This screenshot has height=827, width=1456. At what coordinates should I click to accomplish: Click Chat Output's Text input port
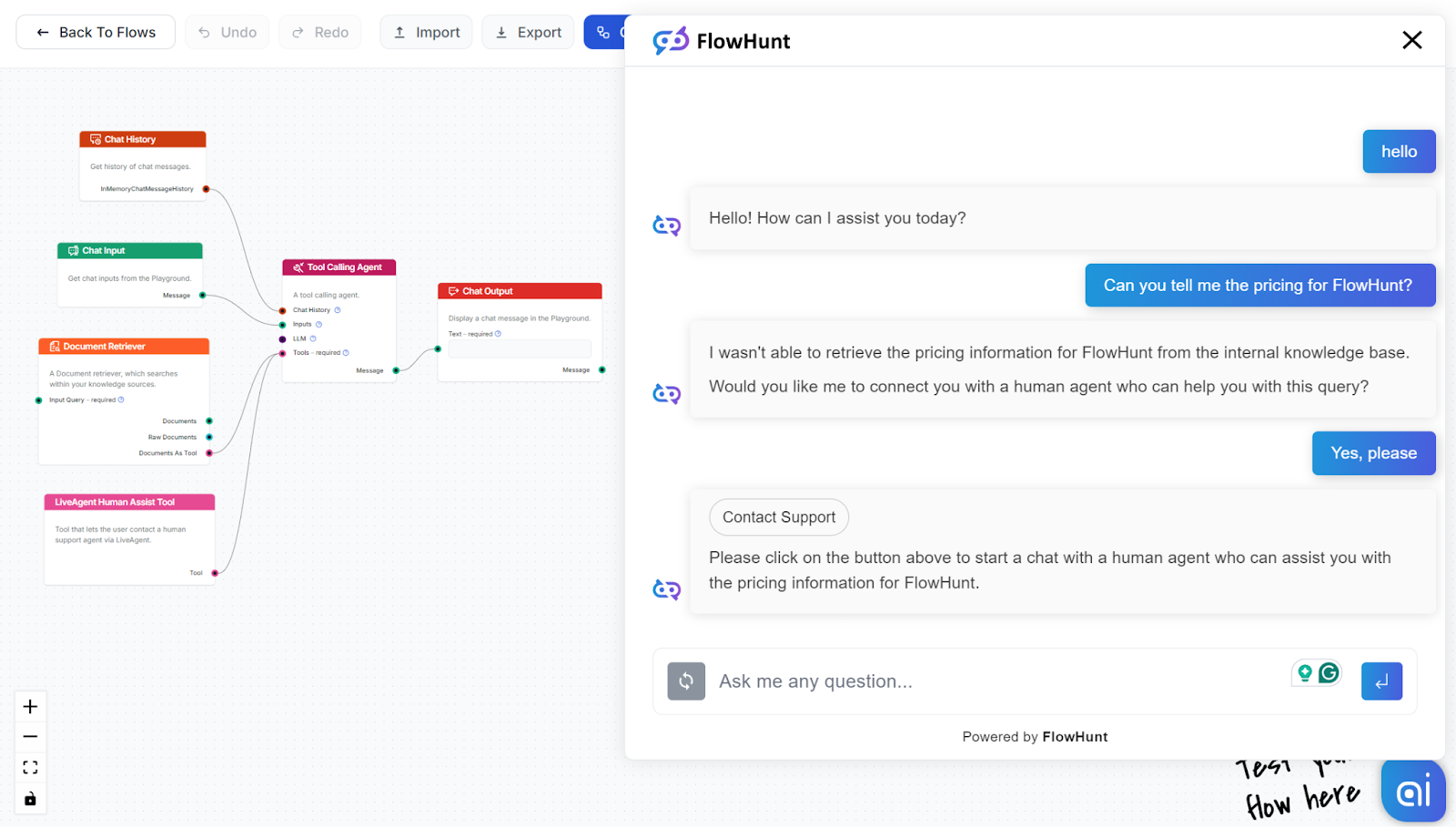438,348
